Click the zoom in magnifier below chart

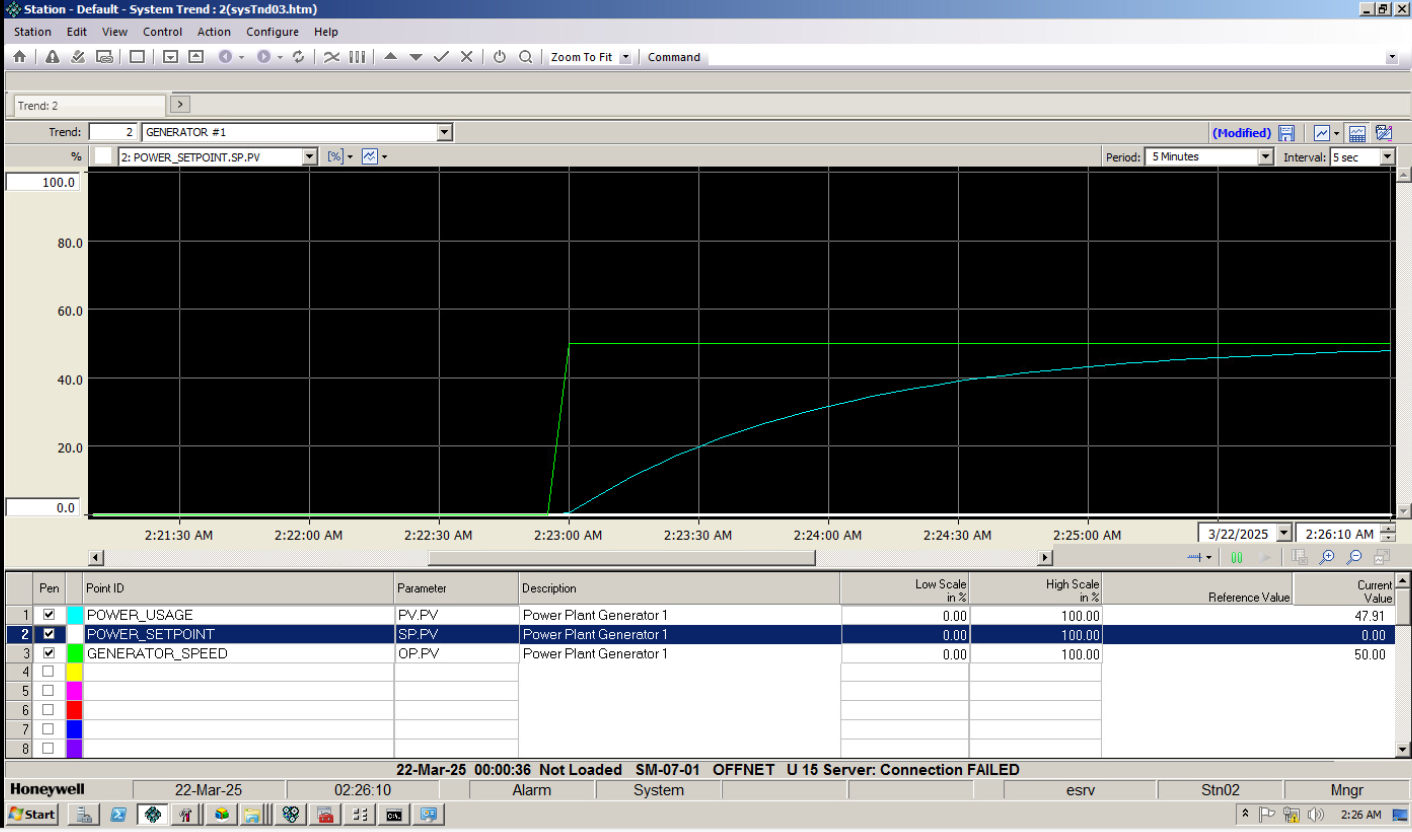pyautogui.click(x=1327, y=557)
